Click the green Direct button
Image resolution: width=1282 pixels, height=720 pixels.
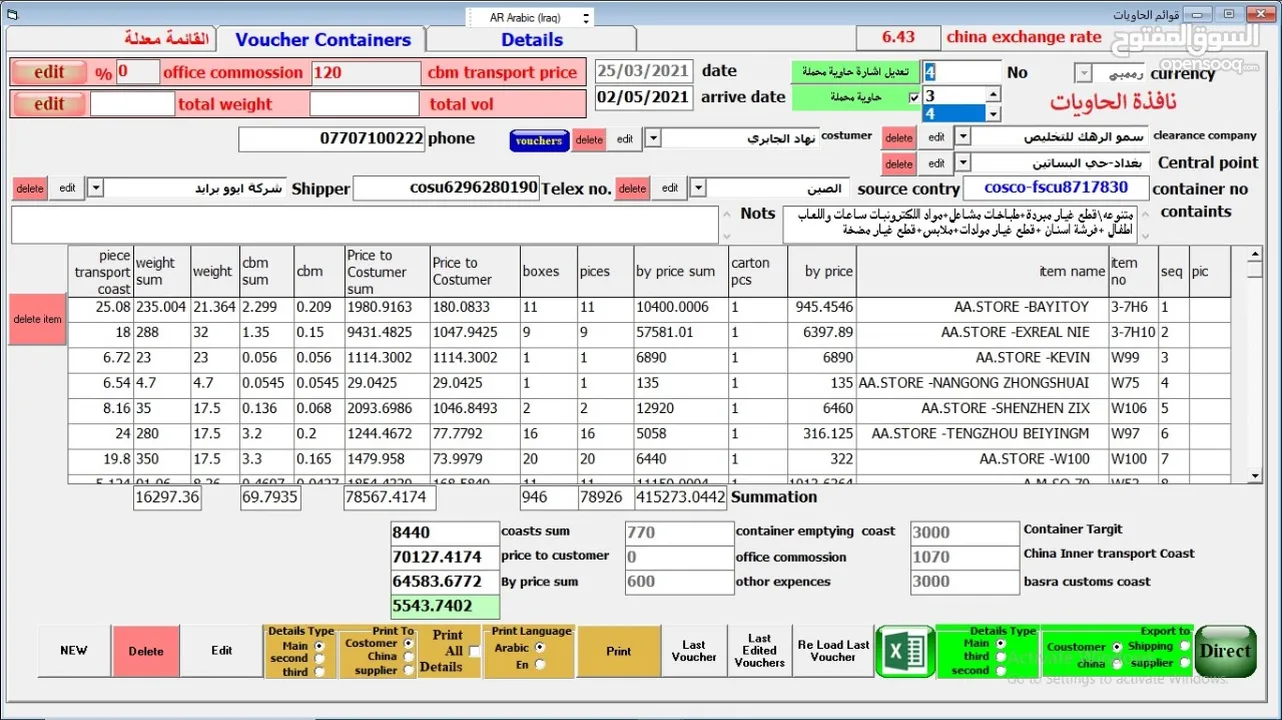coord(1225,651)
